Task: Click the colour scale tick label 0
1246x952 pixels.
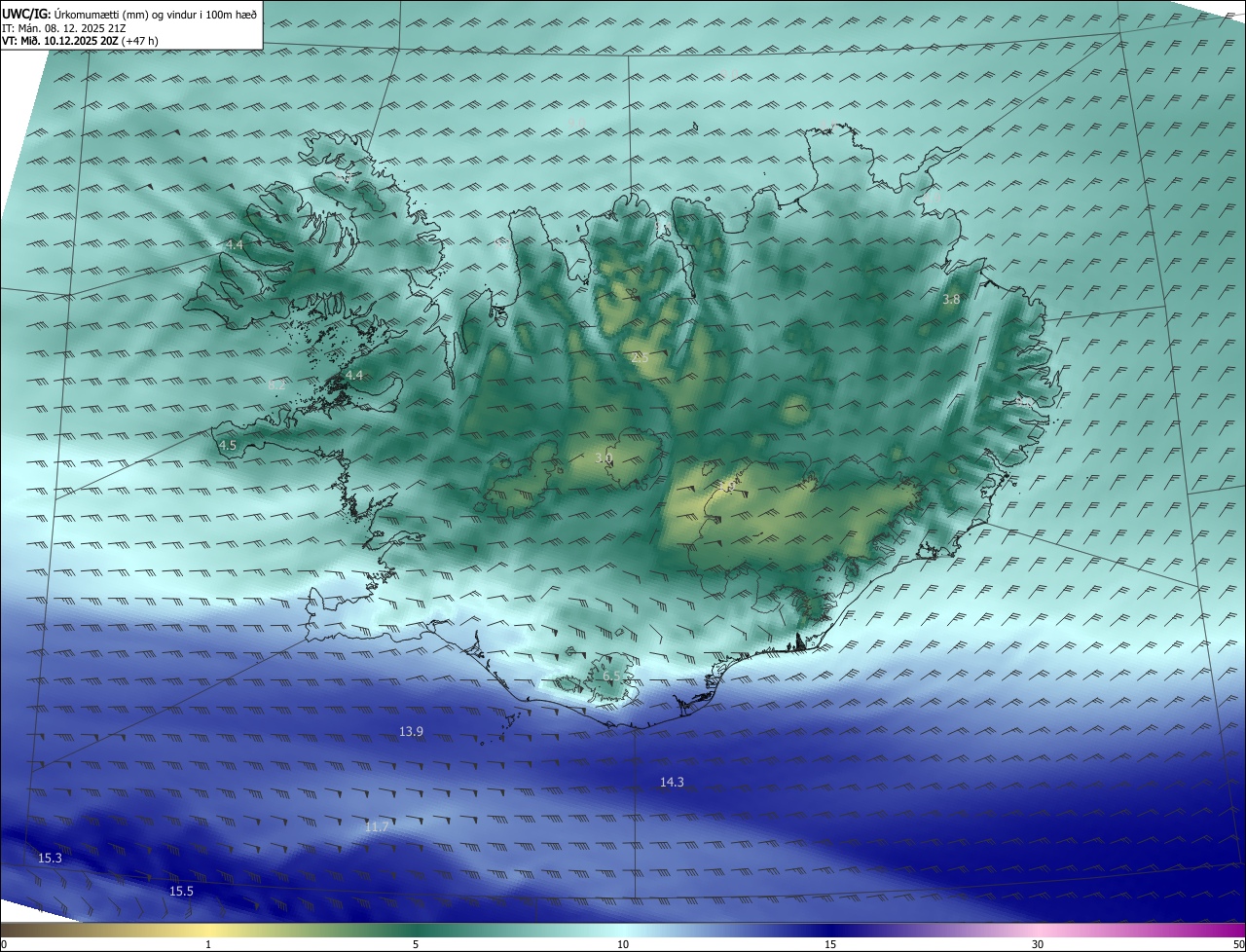Action: pyautogui.click(x=4, y=944)
